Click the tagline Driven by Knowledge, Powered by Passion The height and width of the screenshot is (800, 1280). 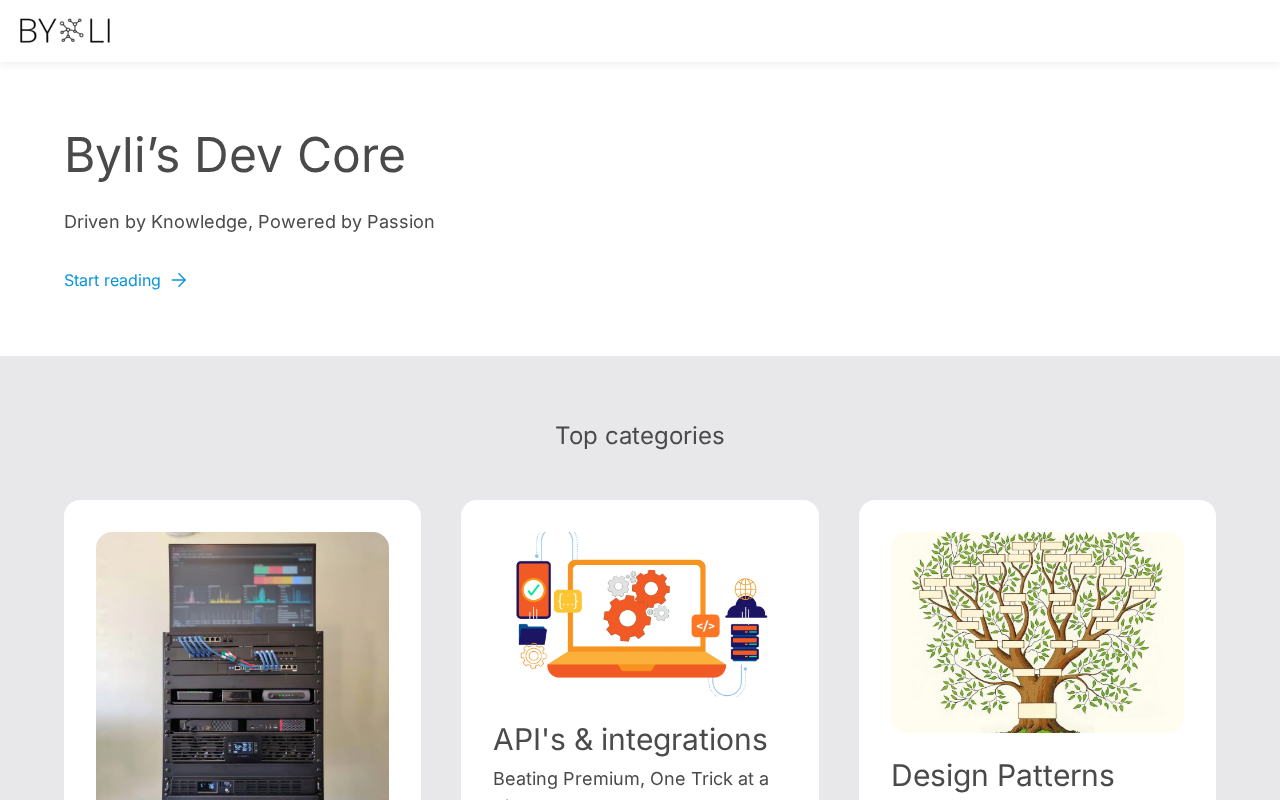[x=249, y=222]
